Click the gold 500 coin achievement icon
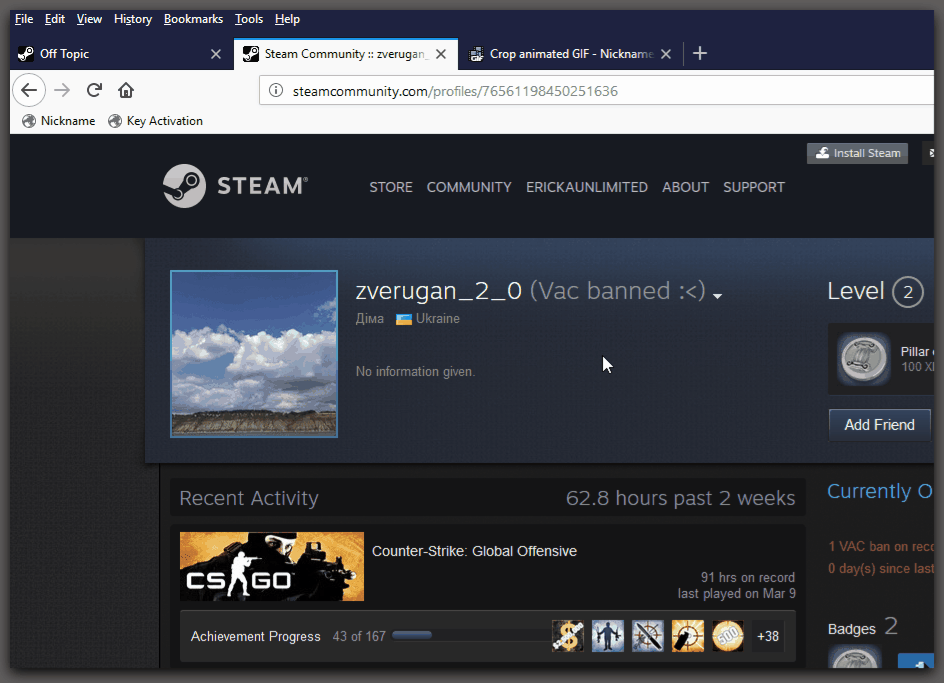Image resolution: width=944 pixels, height=683 pixels. click(x=728, y=636)
